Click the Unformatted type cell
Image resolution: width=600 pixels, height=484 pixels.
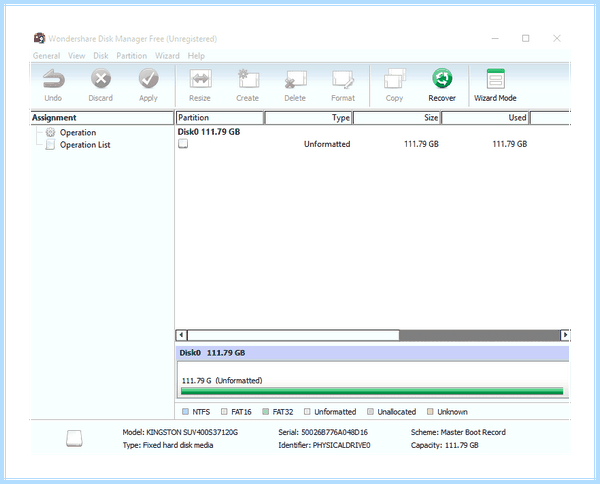[327, 144]
